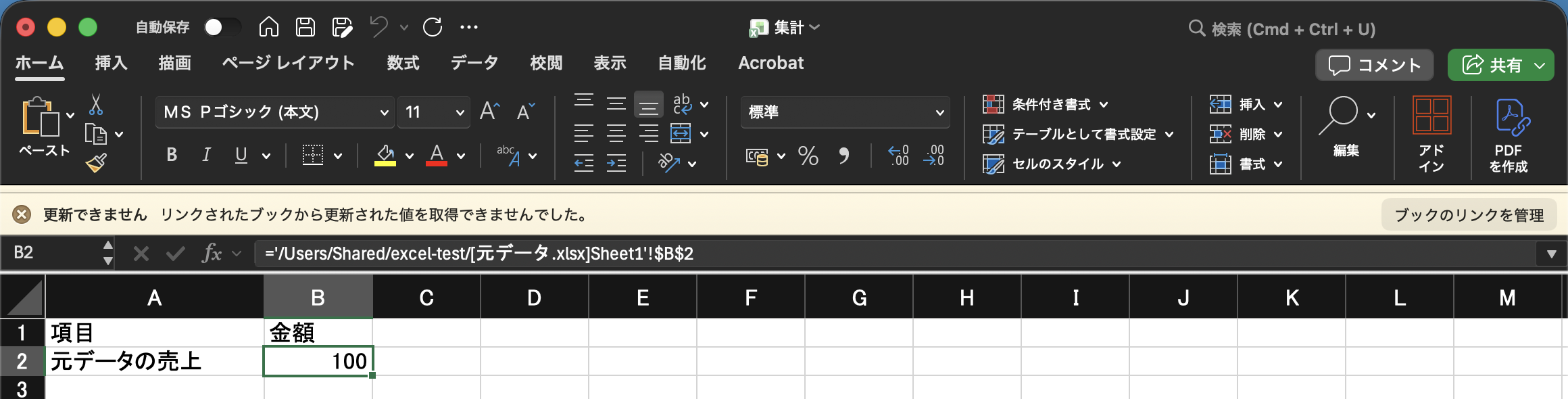The height and width of the screenshot is (399, 1568).
Task: Click the Decrease decimal icon
Action: (934, 156)
